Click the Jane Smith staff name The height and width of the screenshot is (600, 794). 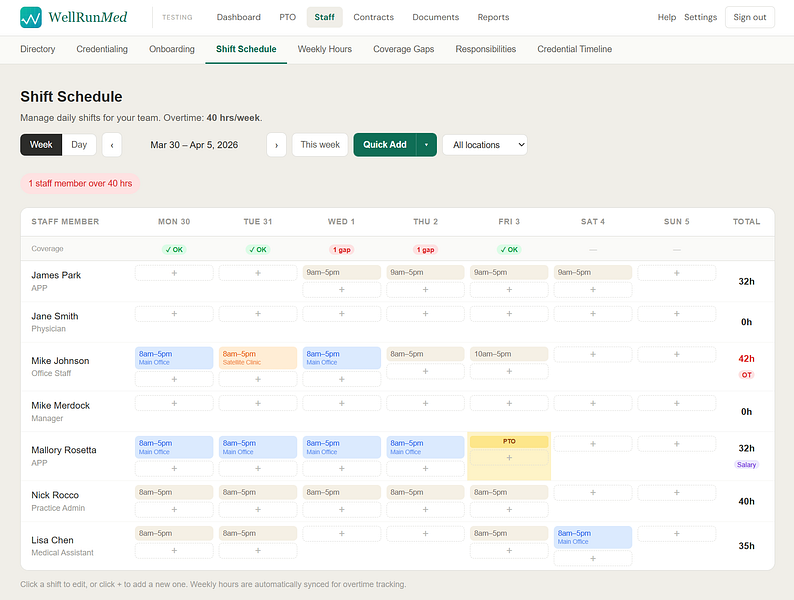55,316
